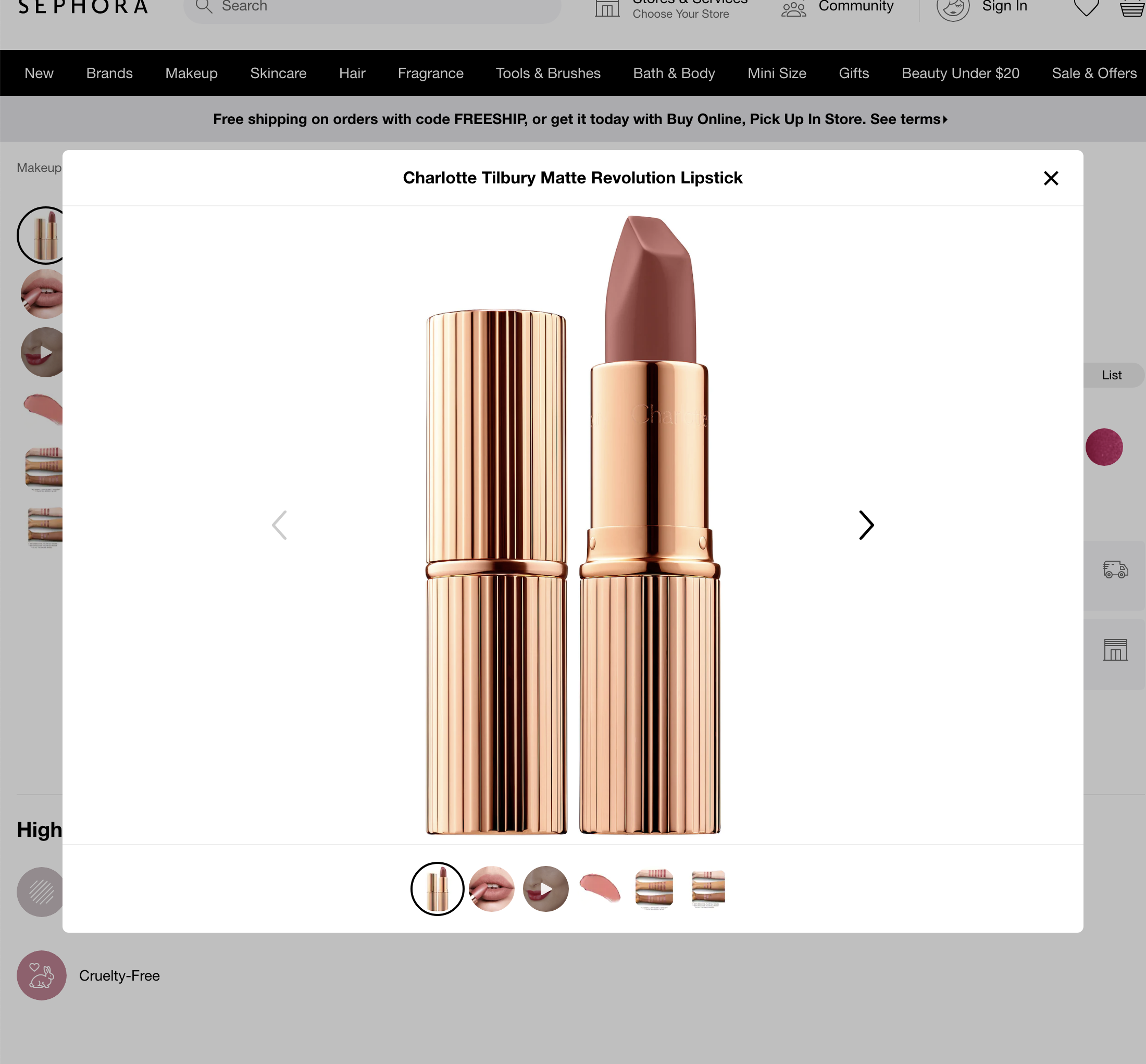Click the Sephora logo

(x=83, y=7)
